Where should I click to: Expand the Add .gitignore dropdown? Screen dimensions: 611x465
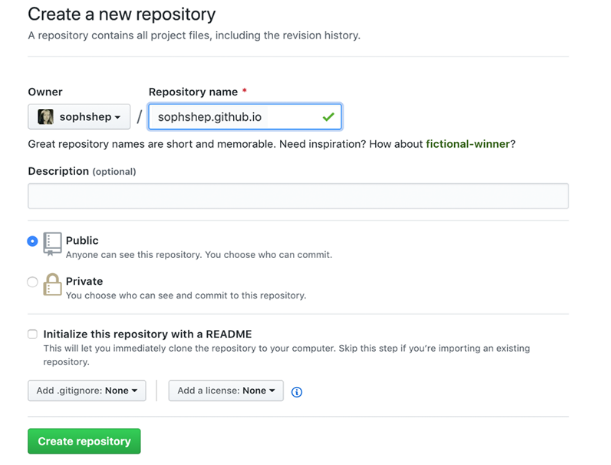tap(87, 391)
